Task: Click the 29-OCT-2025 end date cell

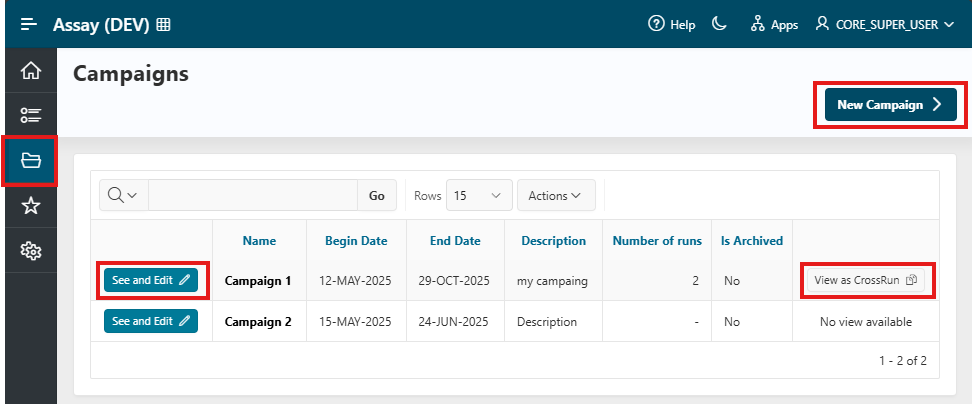Action: tap(454, 281)
